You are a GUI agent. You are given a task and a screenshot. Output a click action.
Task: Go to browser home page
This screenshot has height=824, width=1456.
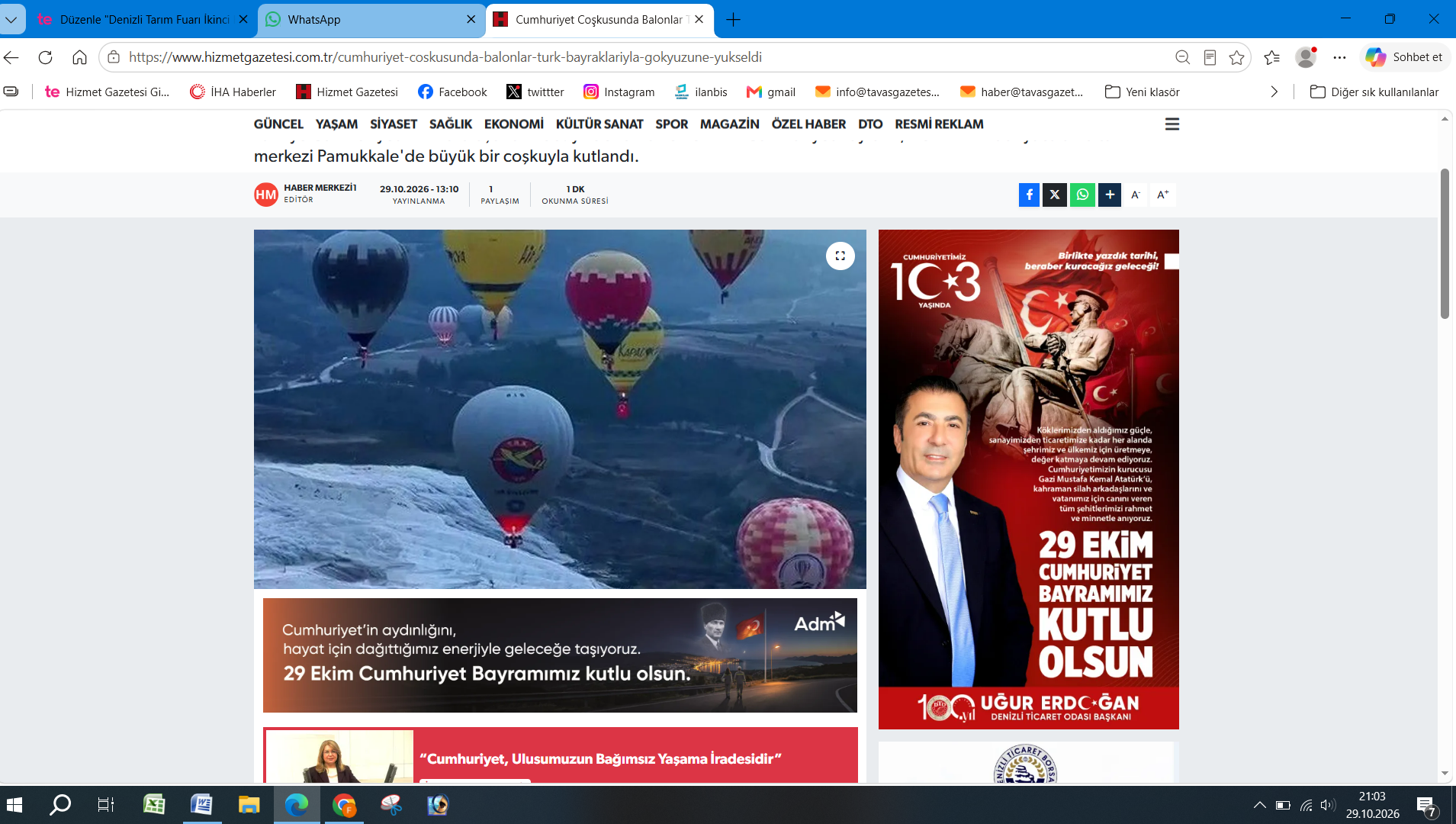click(x=79, y=57)
